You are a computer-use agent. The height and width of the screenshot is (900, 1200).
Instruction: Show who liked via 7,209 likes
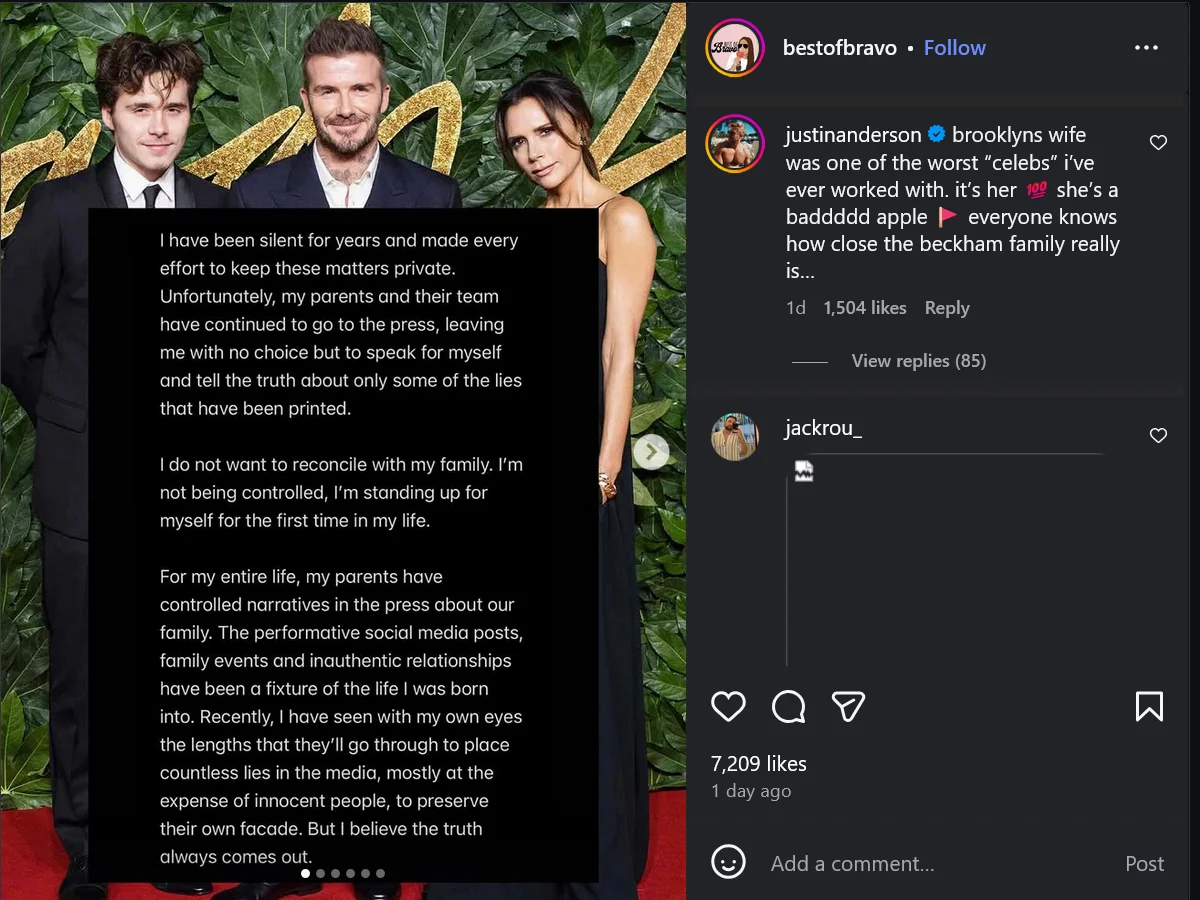click(x=759, y=764)
